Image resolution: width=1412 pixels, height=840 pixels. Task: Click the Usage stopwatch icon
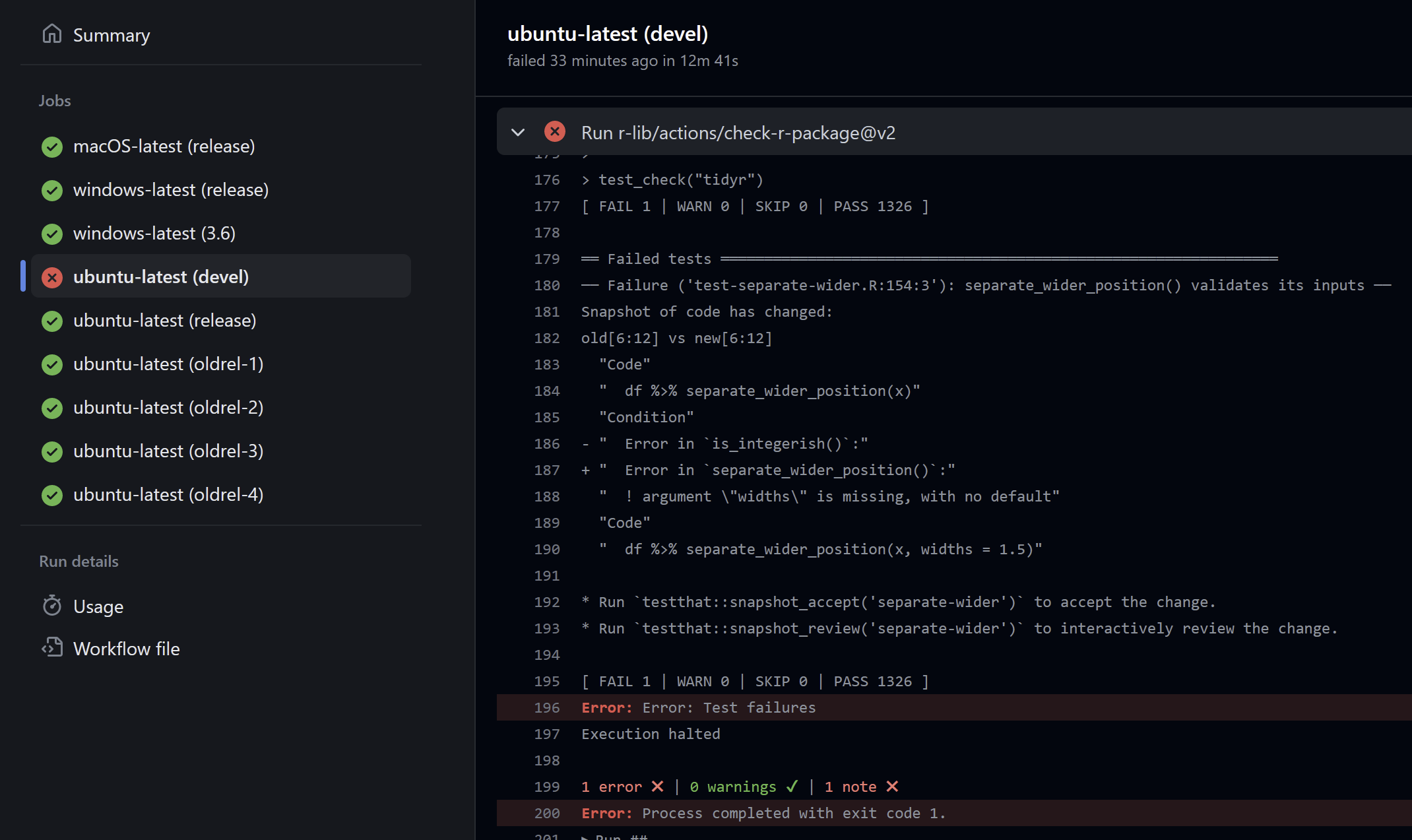click(52, 606)
